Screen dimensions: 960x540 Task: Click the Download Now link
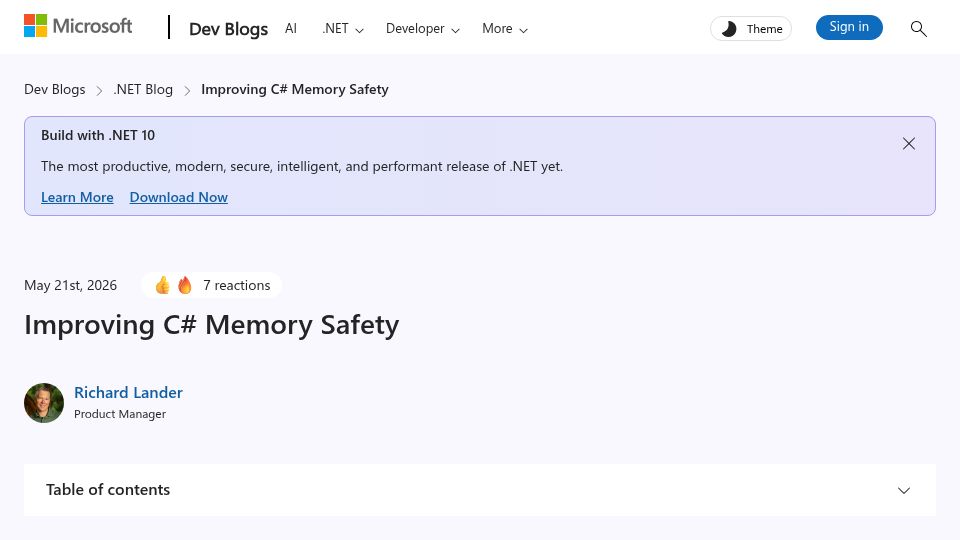179,197
